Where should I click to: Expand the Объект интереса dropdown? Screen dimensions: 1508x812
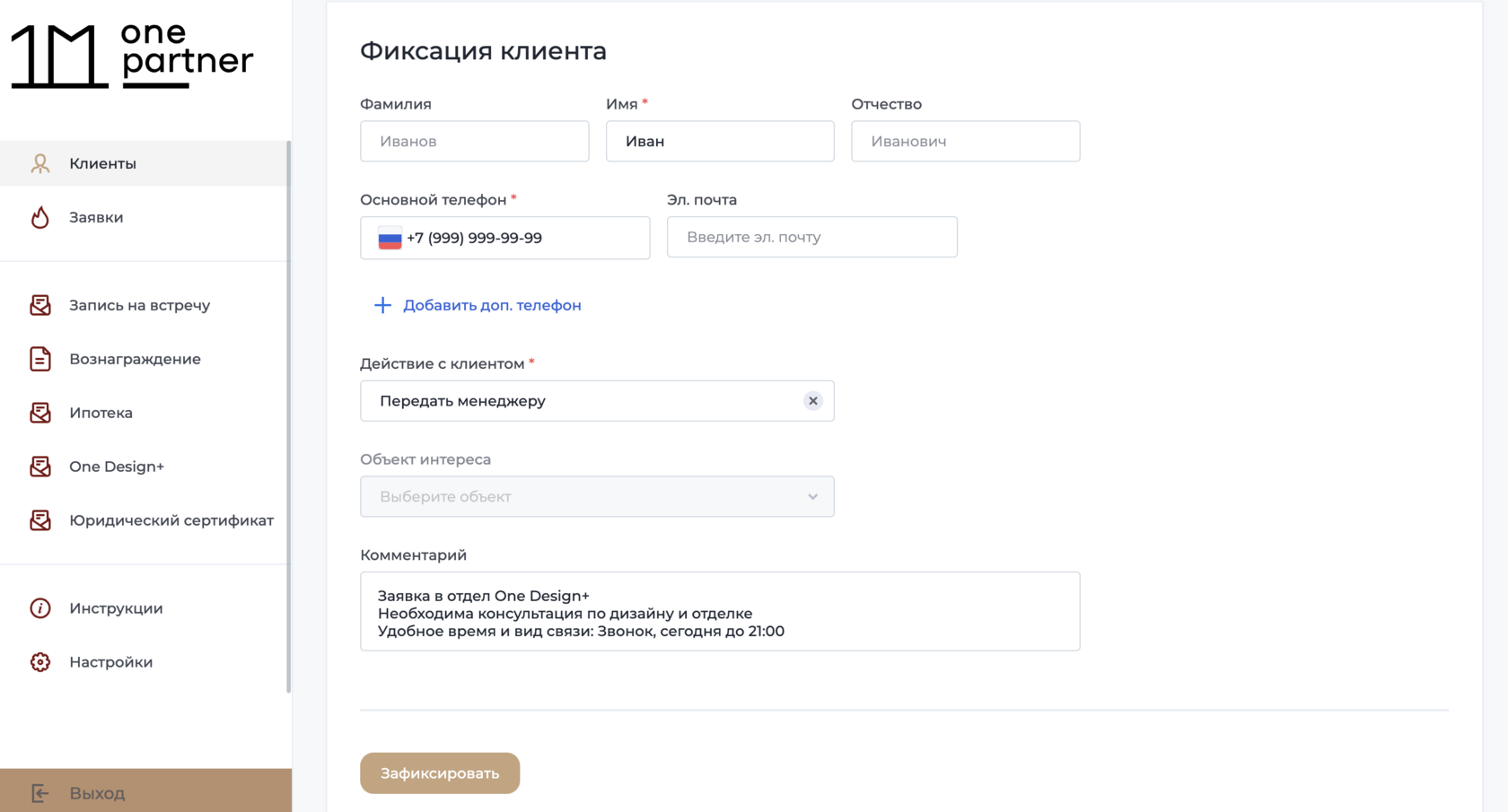[597, 496]
